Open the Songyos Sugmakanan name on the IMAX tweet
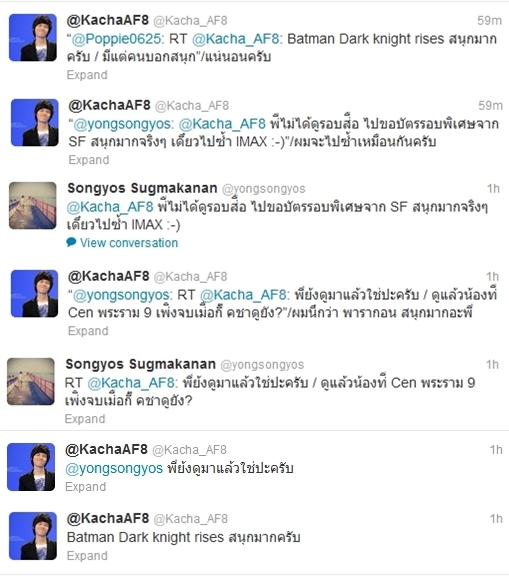Viewport: 509px width, 578px height. 142,188
